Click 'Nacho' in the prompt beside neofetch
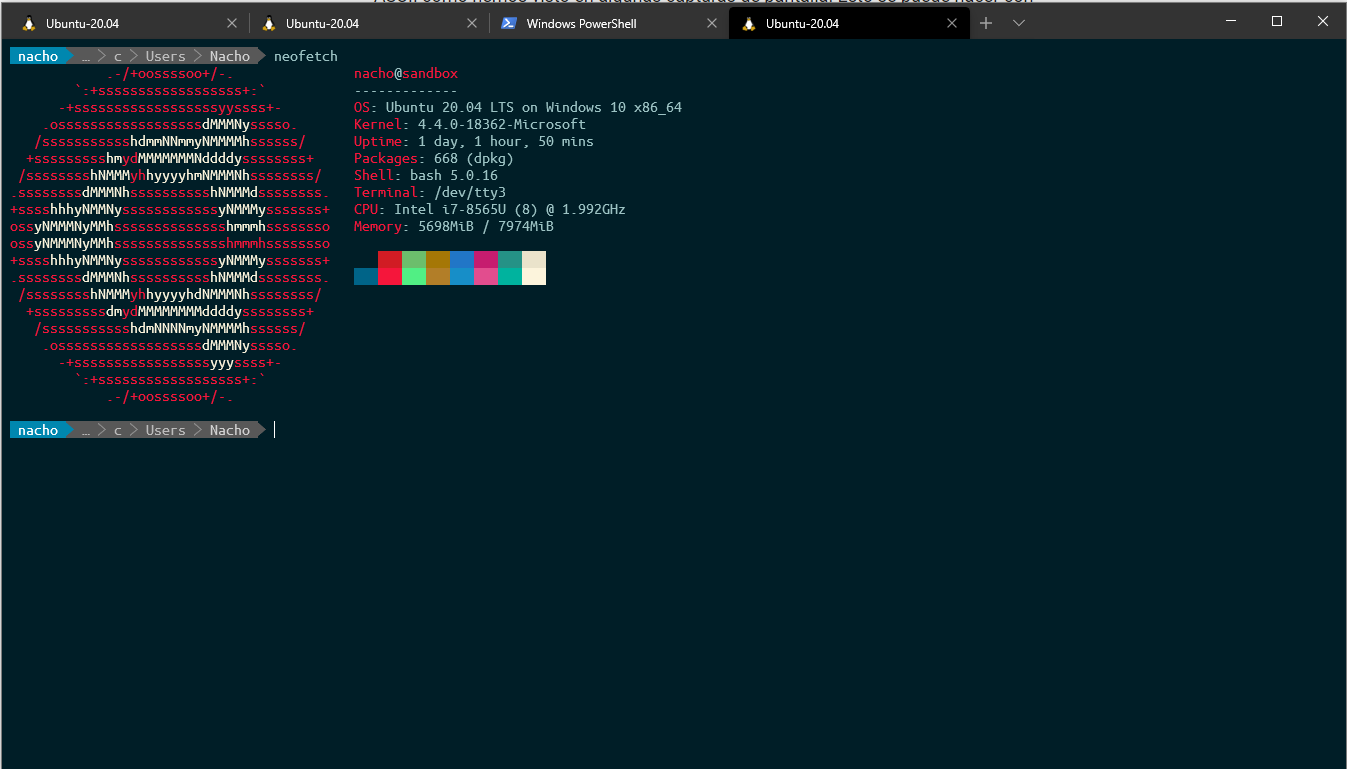1347x769 pixels. [230, 56]
